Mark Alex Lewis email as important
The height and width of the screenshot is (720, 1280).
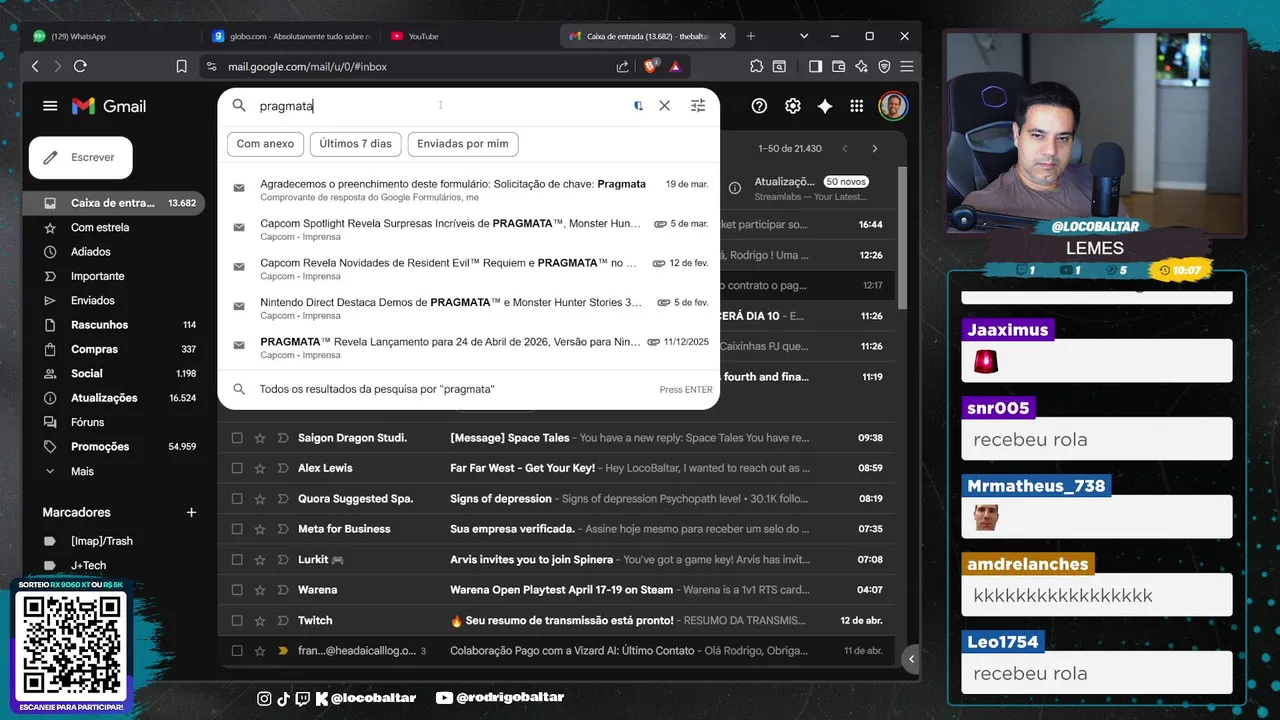click(x=283, y=468)
